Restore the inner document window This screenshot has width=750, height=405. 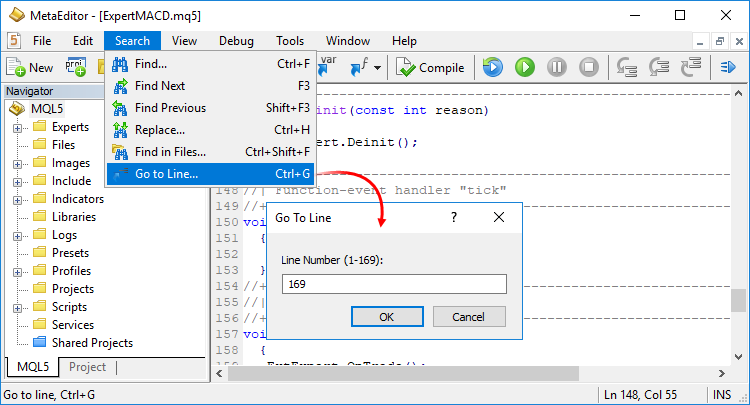coord(720,42)
